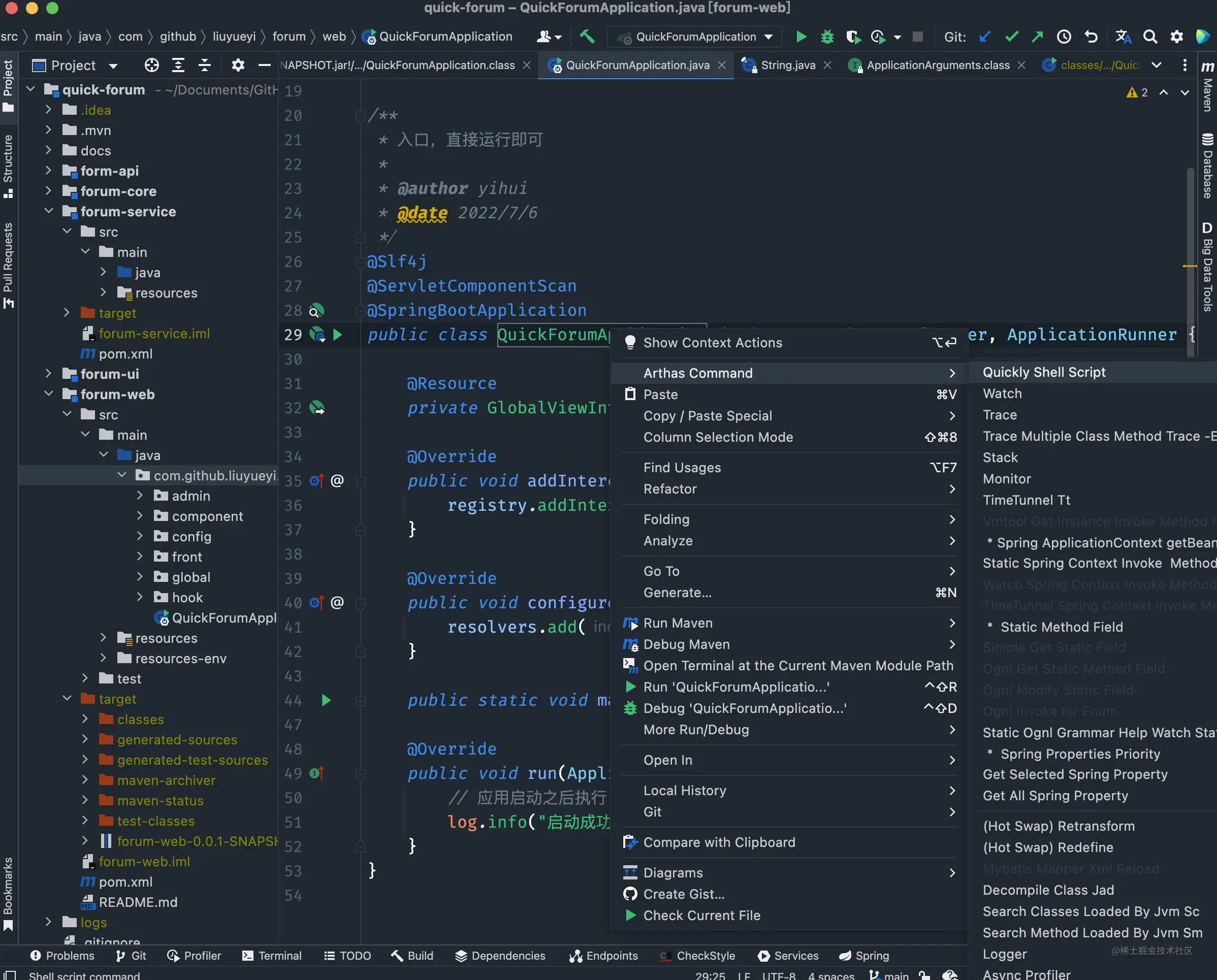Update project with blue Git arrow
Screen dimensions: 1217x980
click(984, 37)
